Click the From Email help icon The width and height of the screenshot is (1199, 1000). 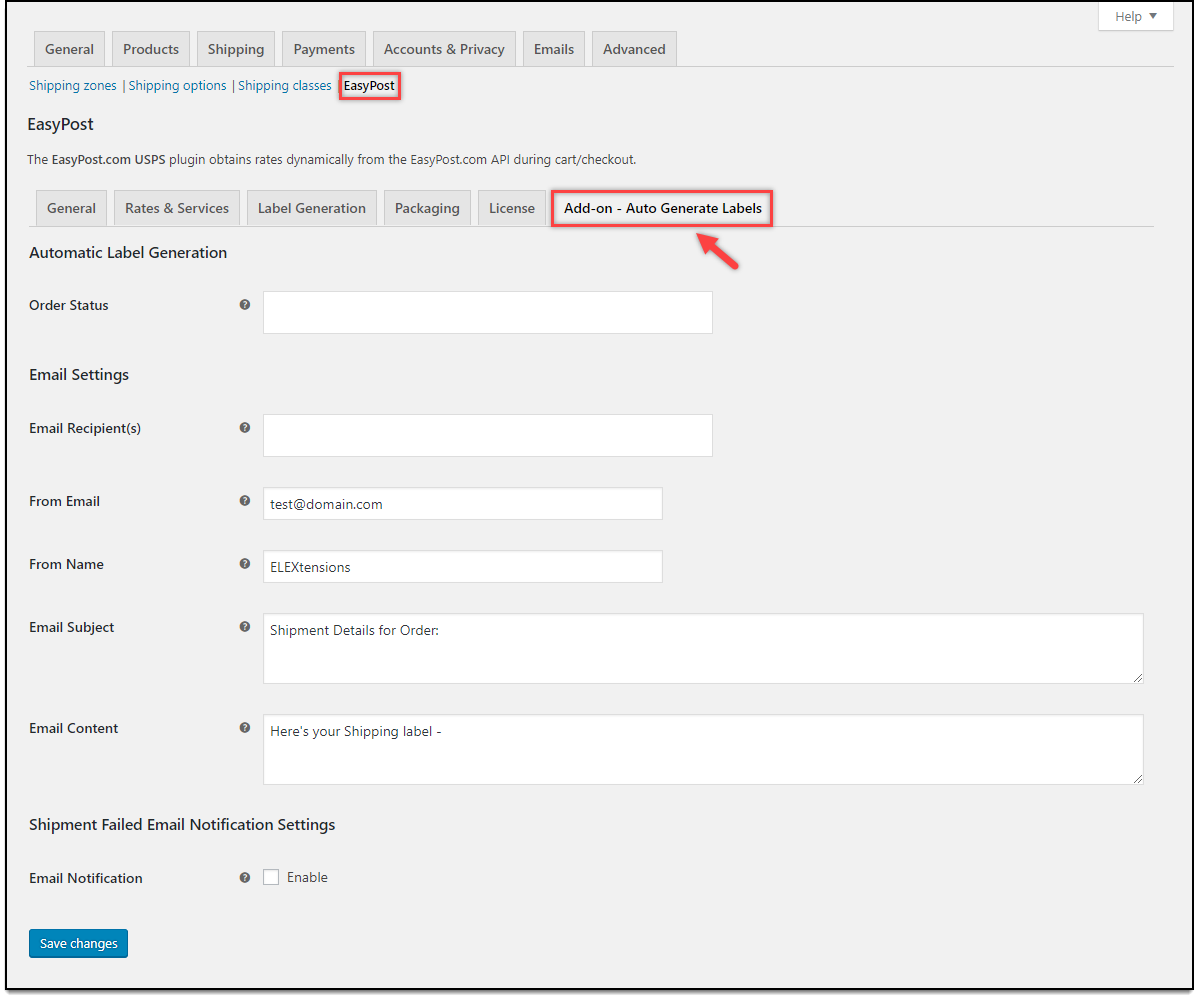245,501
